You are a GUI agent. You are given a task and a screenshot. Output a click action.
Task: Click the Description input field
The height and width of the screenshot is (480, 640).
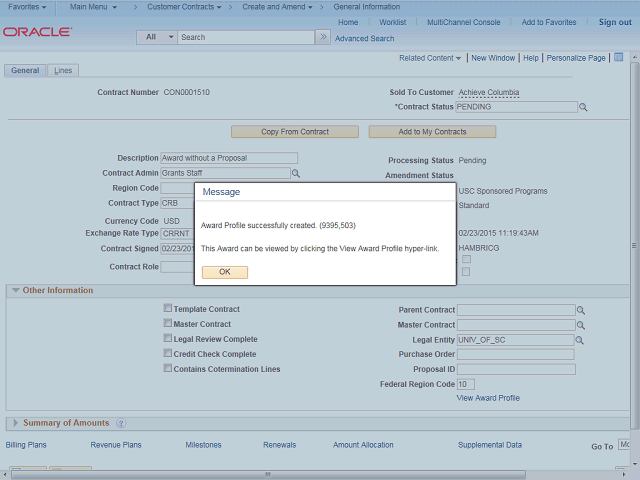pos(229,158)
